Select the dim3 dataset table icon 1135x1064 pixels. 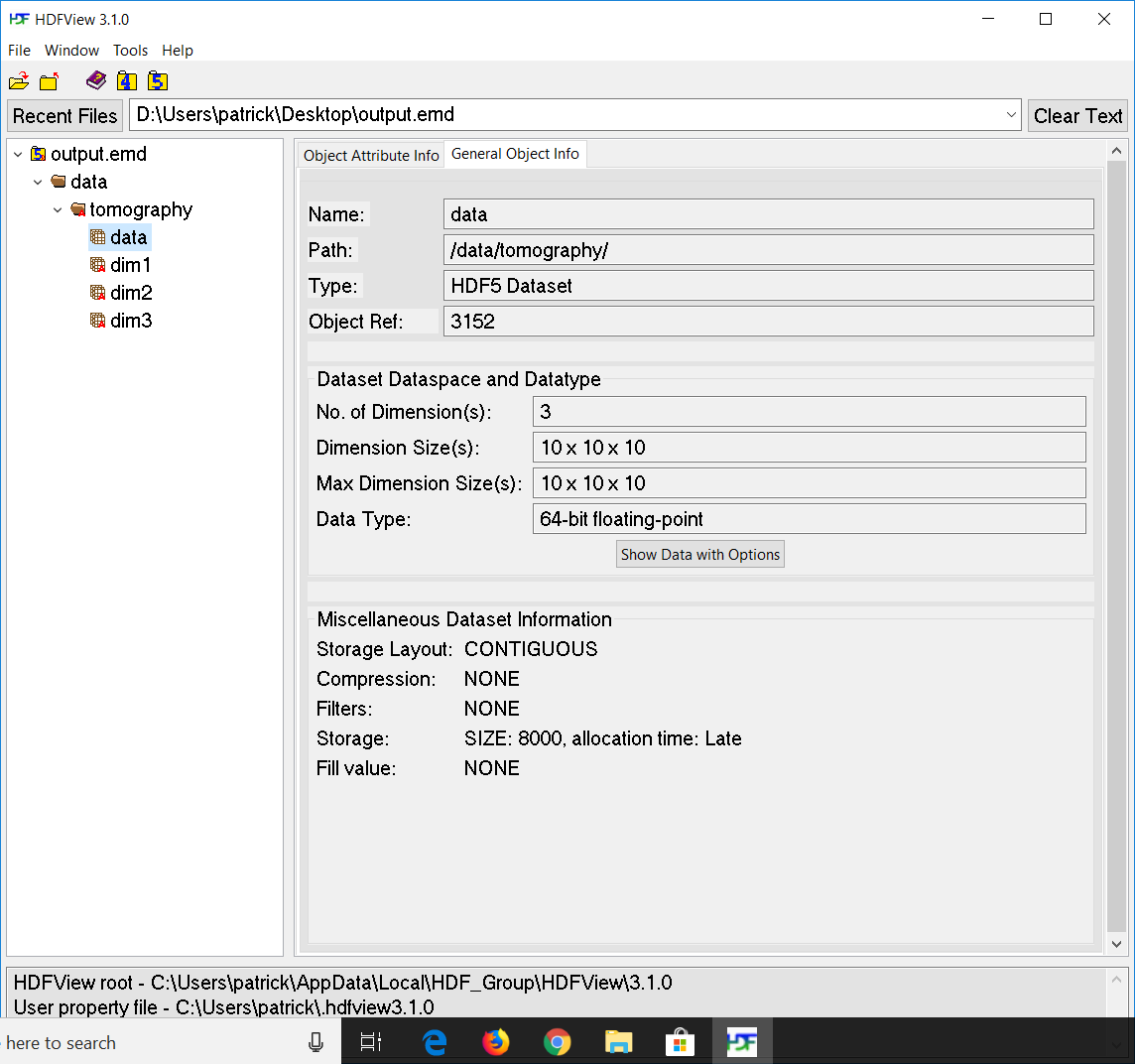coord(97,321)
